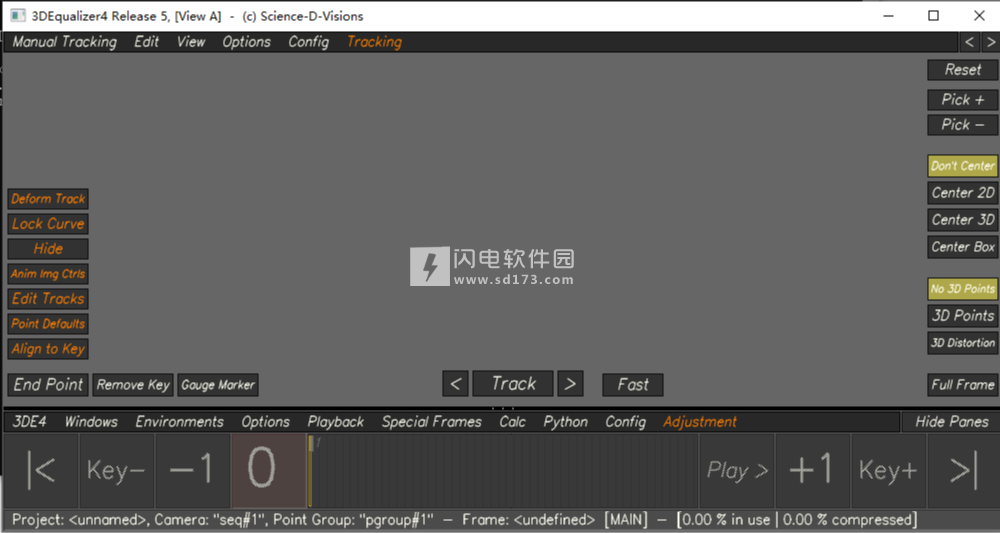This screenshot has height=533, width=1000.
Task: Toggle the Fast tracking button
Action: coord(633,384)
